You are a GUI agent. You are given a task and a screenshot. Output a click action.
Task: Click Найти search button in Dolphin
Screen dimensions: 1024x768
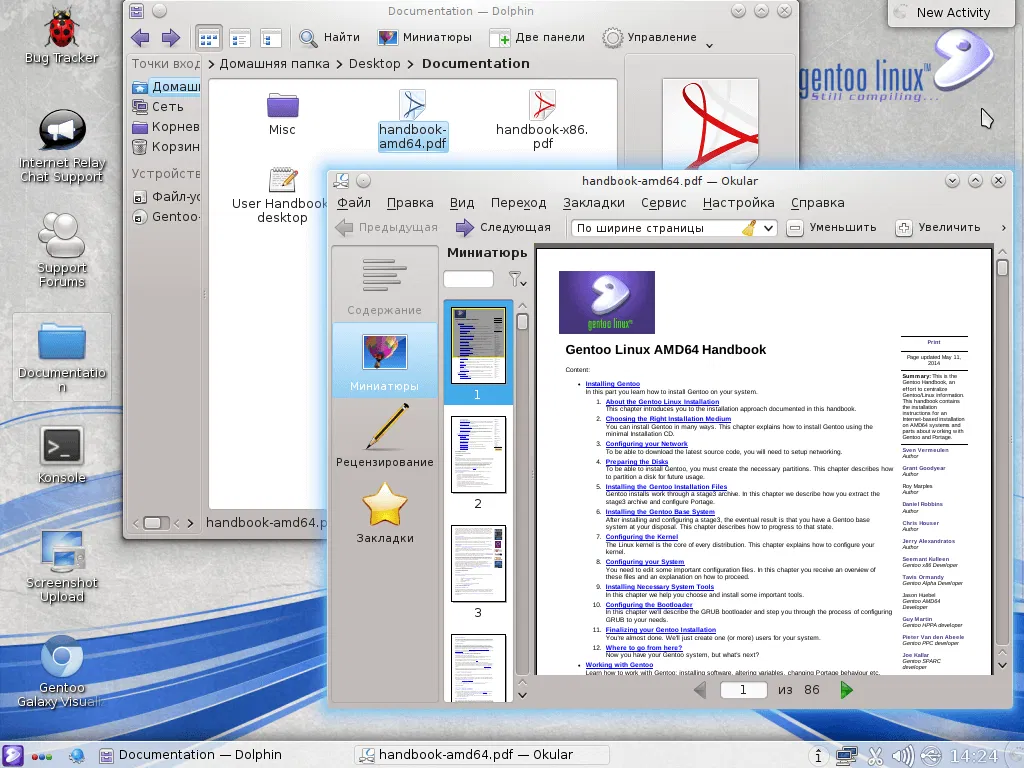coord(330,38)
